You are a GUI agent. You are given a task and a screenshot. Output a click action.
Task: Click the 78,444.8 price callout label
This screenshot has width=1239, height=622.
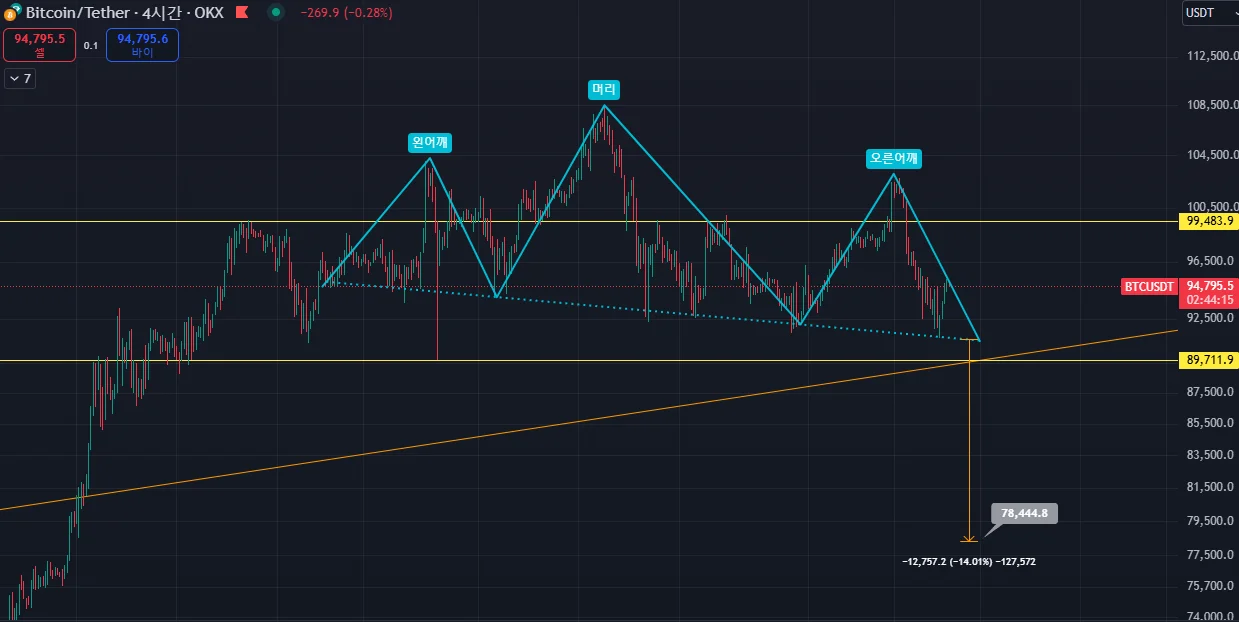point(1024,513)
